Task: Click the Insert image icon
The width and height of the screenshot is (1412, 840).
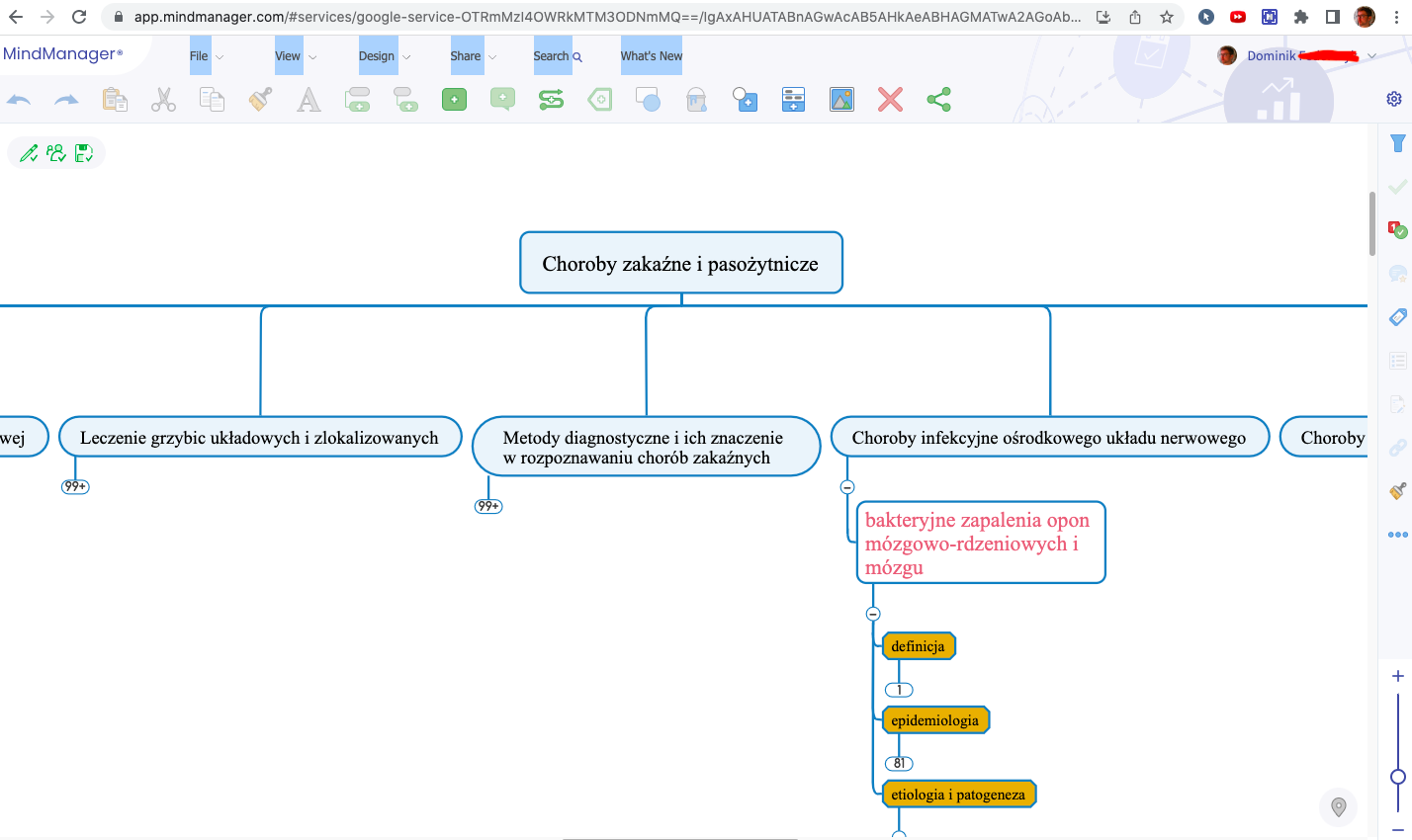Action: (x=841, y=100)
